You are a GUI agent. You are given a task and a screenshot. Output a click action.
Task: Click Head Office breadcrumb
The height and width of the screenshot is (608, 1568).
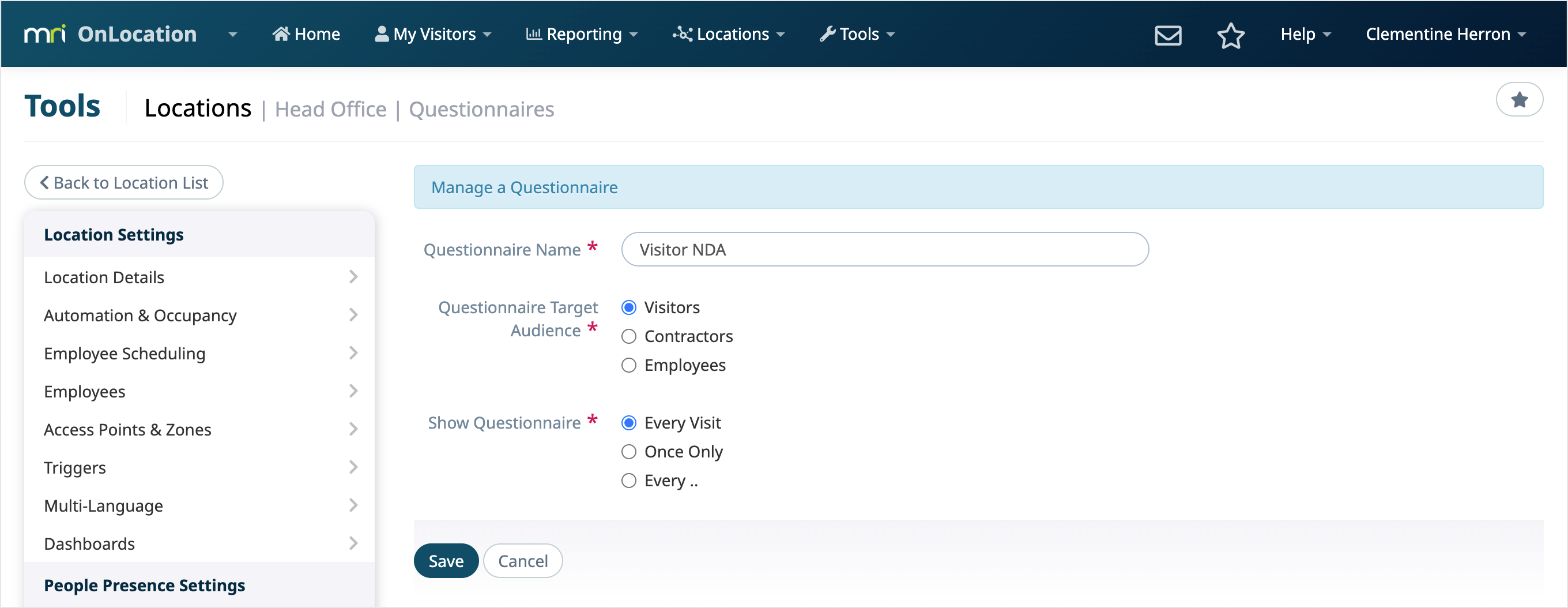click(330, 109)
